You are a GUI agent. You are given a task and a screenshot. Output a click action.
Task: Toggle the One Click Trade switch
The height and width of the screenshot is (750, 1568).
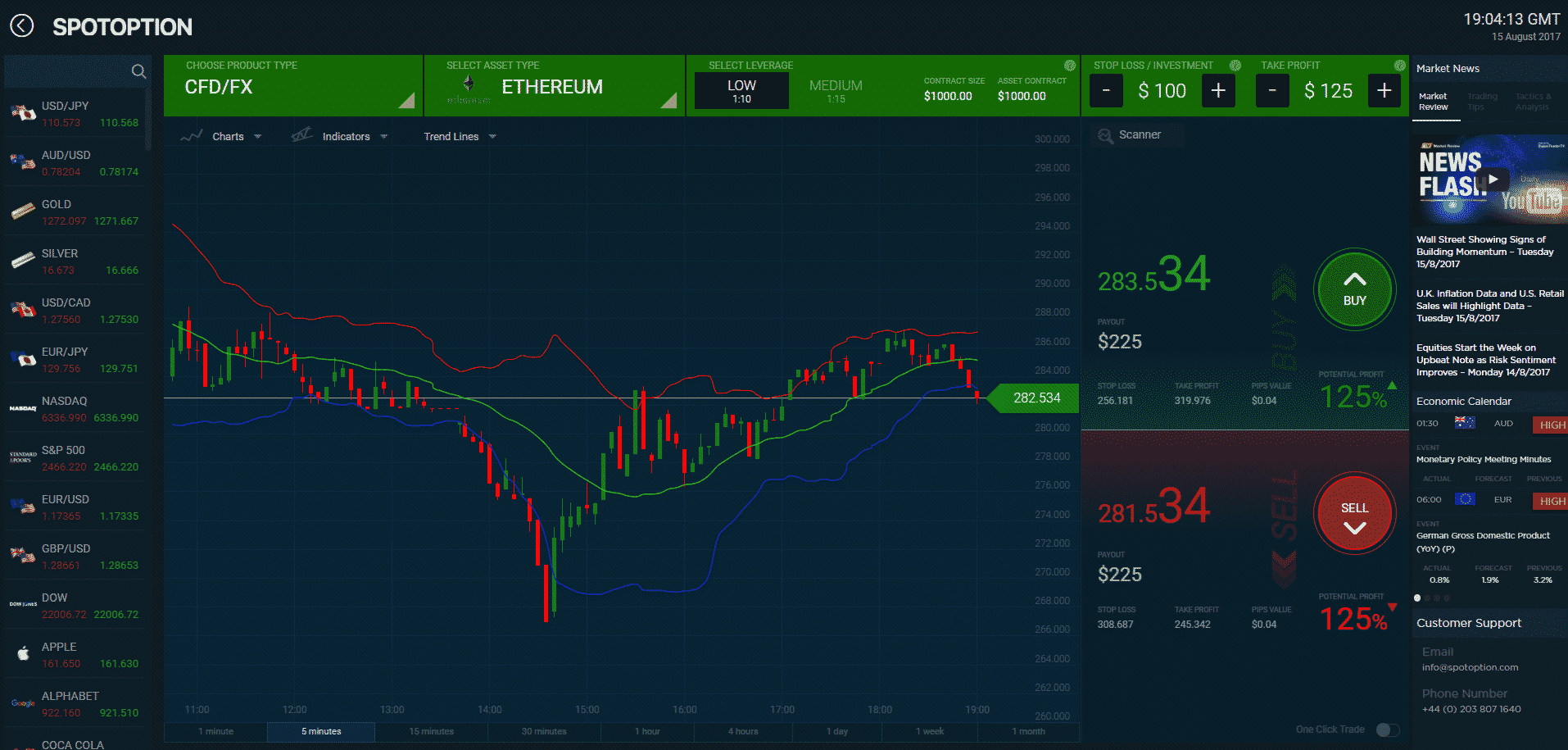pyautogui.click(x=1387, y=730)
